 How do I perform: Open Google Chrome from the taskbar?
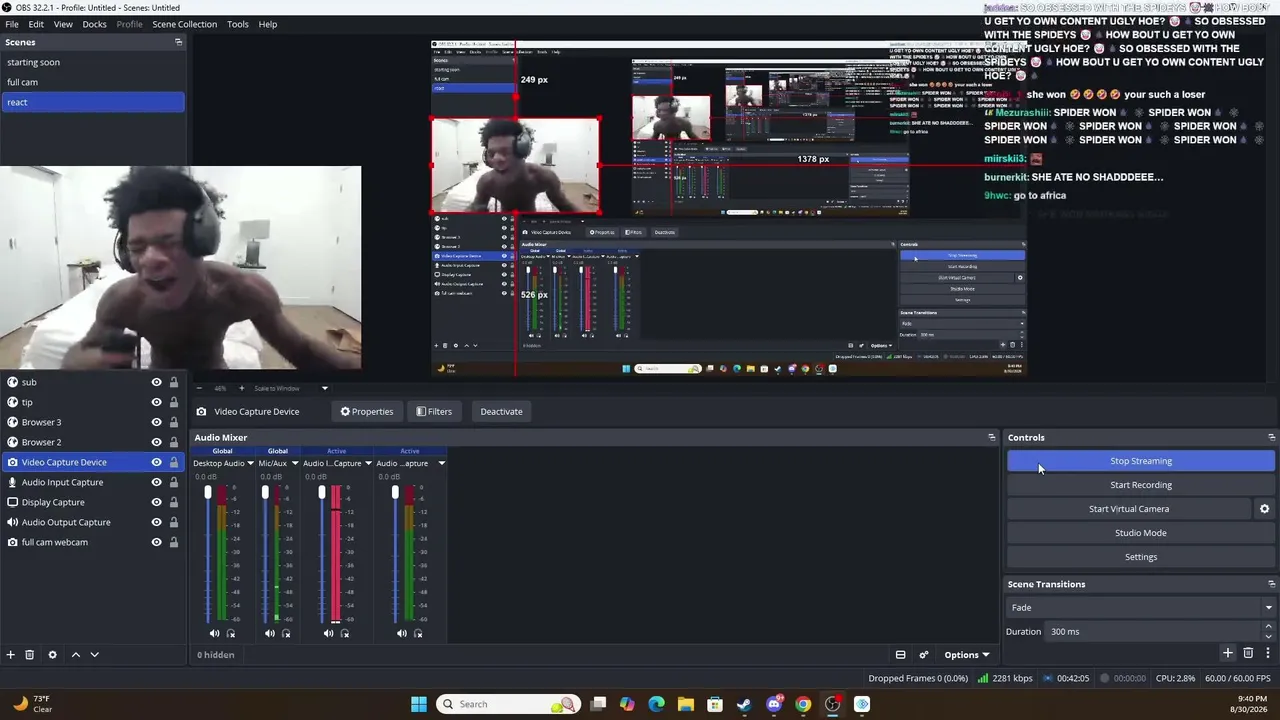click(x=803, y=704)
